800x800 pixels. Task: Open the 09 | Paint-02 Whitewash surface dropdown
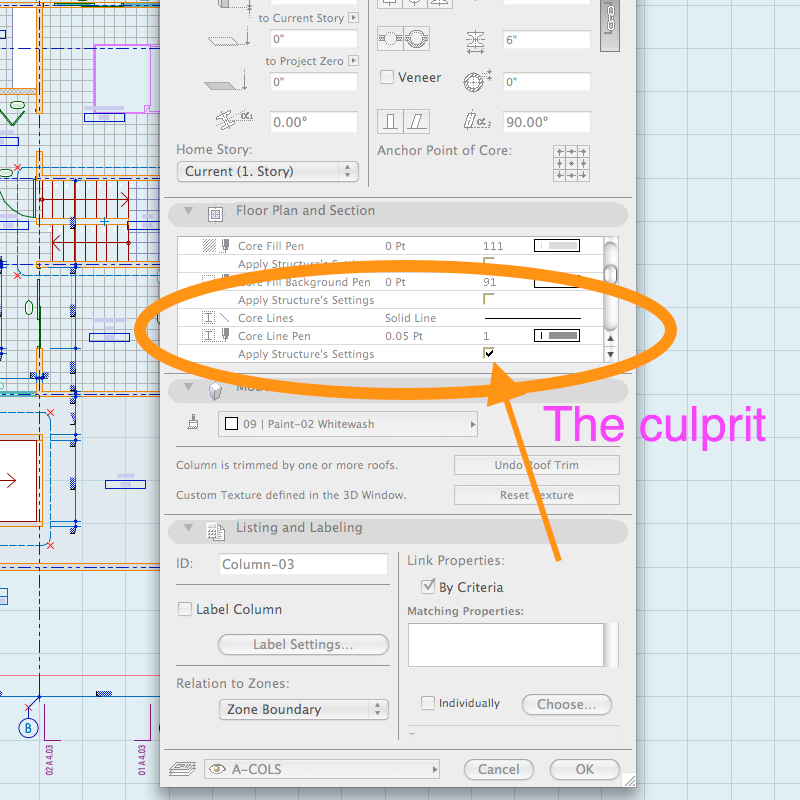click(348, 424)
